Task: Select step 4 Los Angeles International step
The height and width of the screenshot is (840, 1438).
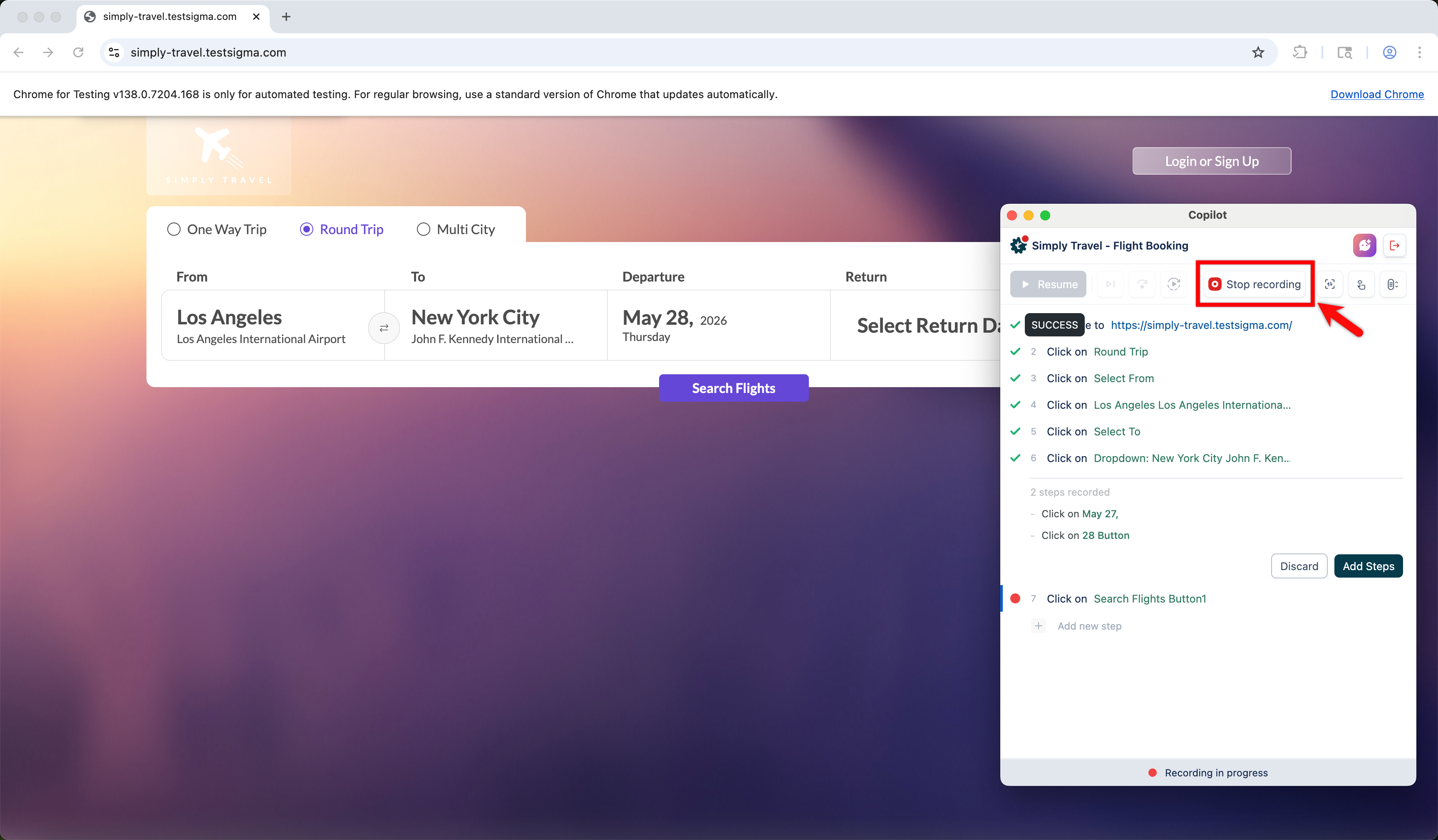Action: click(x=1209, y=405)
